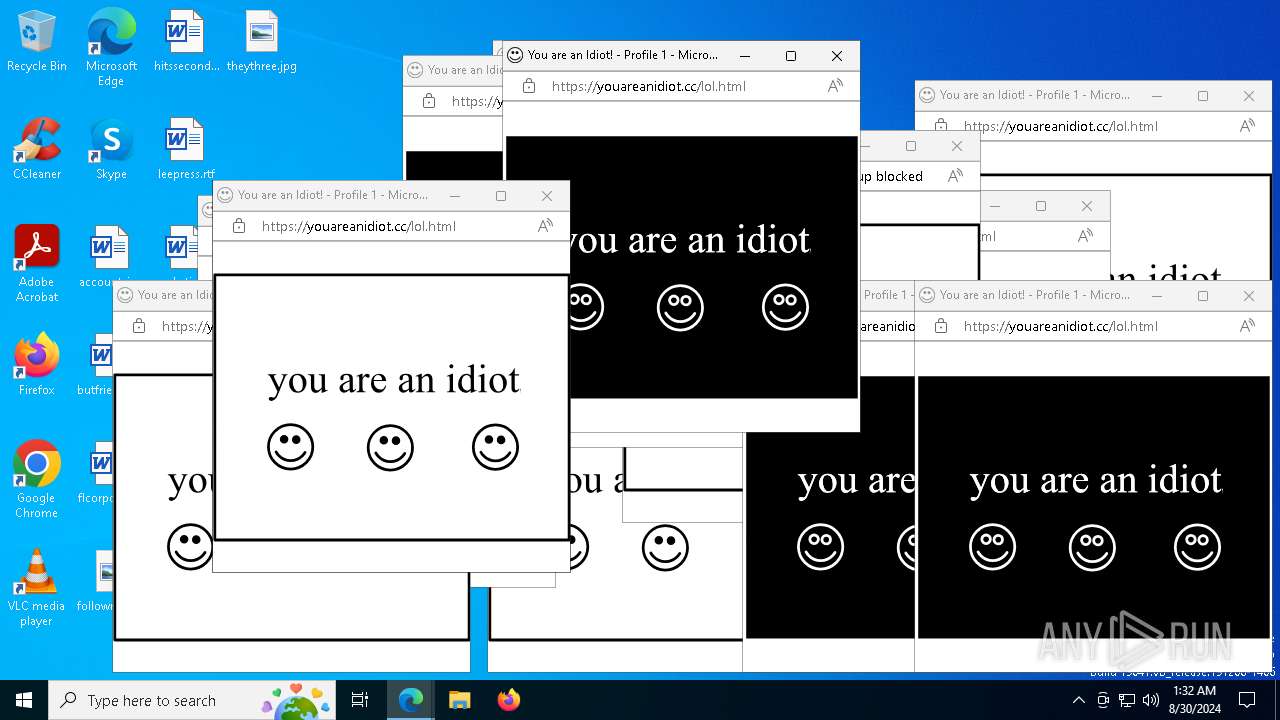Viewport: 1280px width, 720px height.
Task: Close the bottom-right black-page window
Action: pyautogui.click(x=1249, y=296)
